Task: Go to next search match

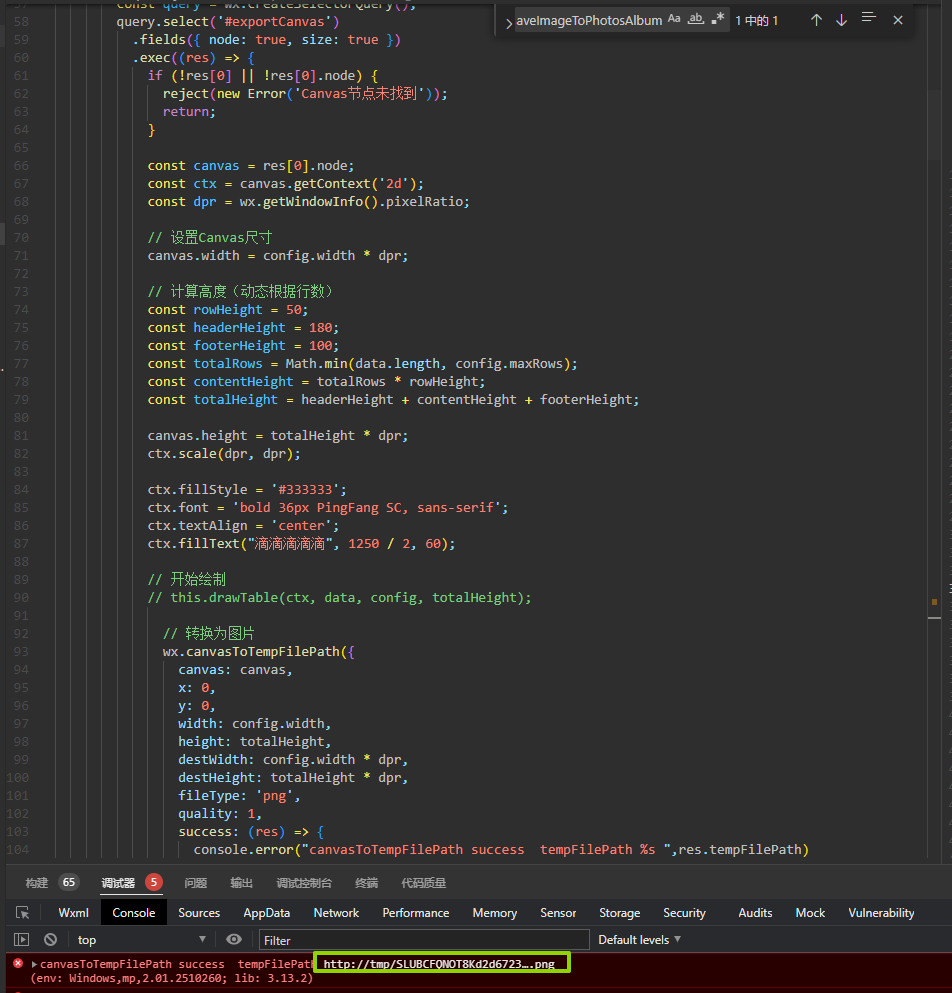Action: (841, 20)
